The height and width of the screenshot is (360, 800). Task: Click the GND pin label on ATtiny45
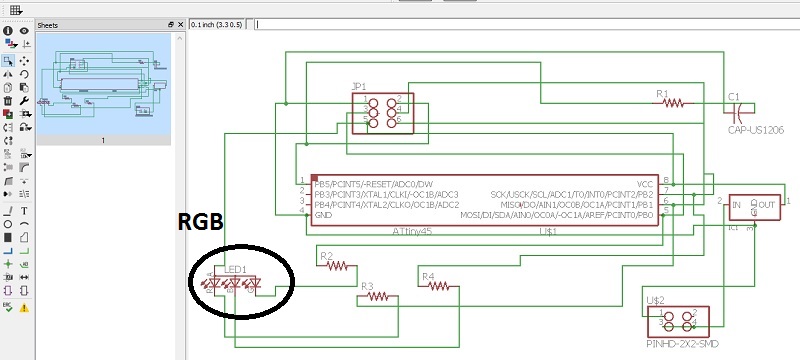pyautogui.click(x=323, y=215)
